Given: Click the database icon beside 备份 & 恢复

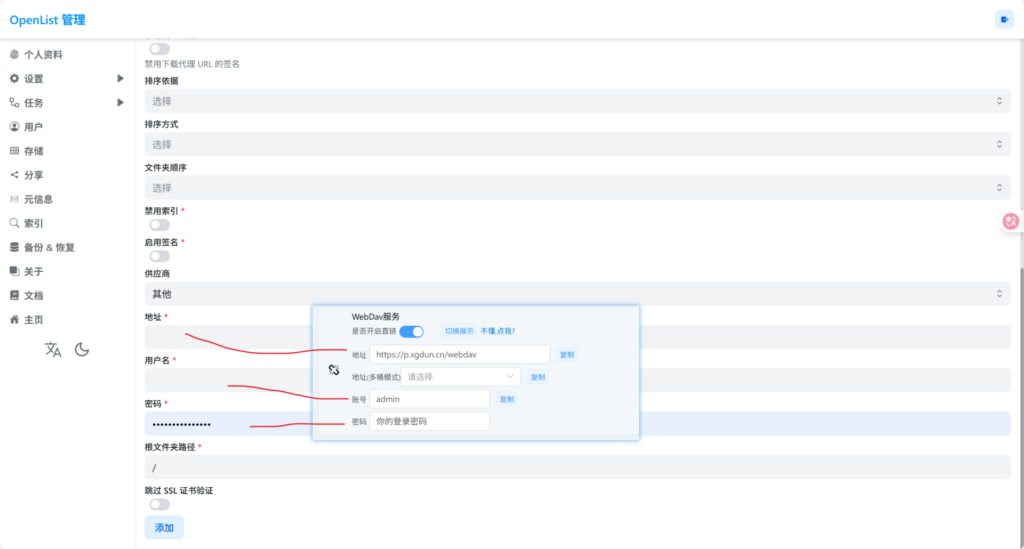Looking at the screenshot, I should pos(14,247).
